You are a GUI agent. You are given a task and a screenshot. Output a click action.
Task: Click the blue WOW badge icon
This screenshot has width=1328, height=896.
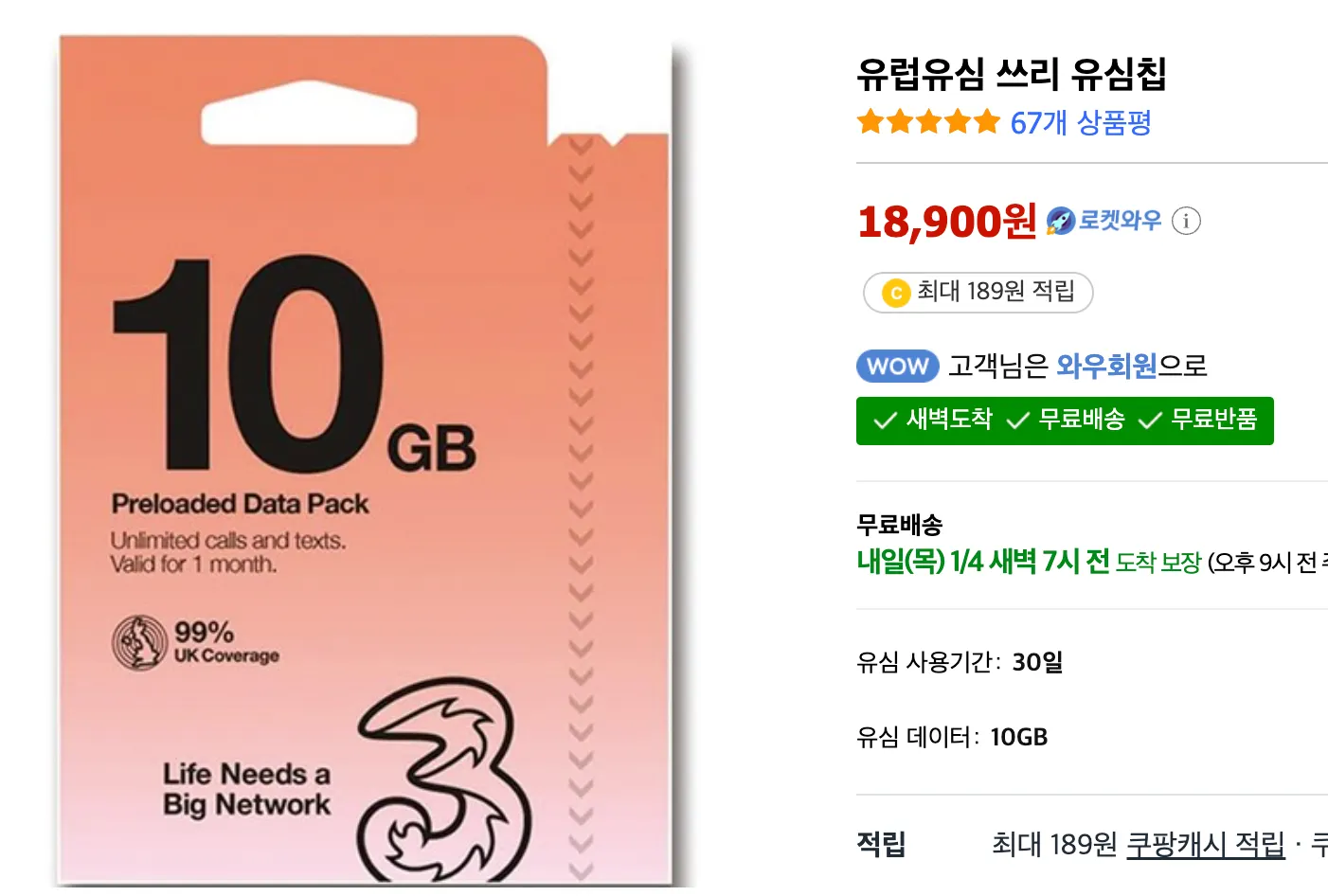click(897, 367)
